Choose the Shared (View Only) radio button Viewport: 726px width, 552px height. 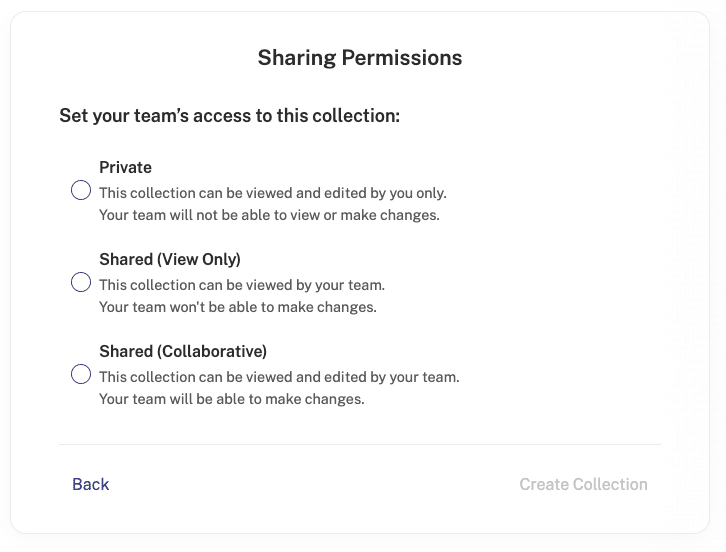[81, 282]
